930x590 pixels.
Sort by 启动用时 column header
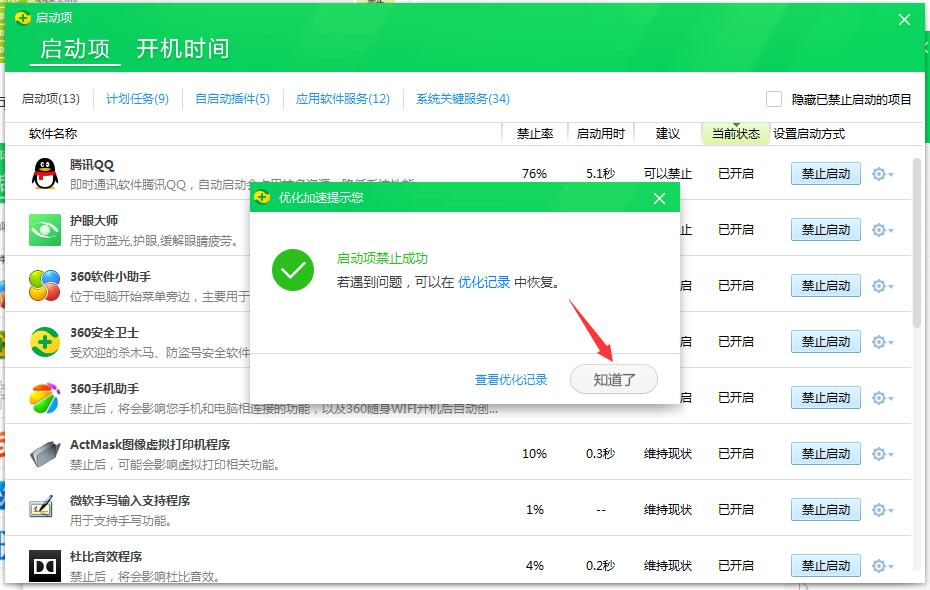coord(601,134)
